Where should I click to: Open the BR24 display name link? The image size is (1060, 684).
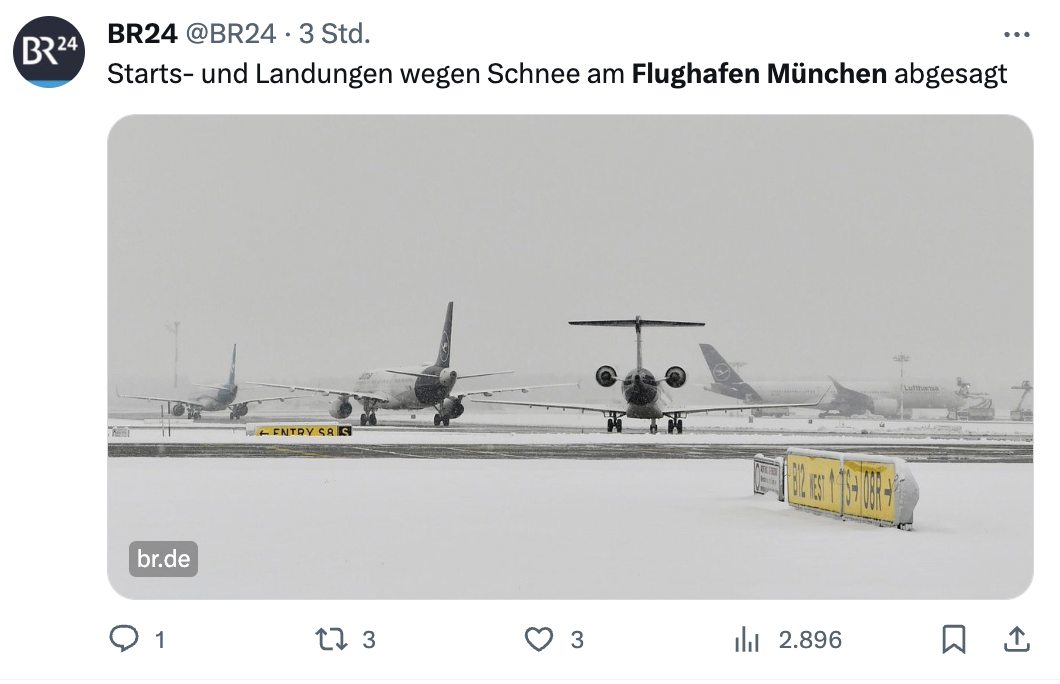tap(142, 33)
